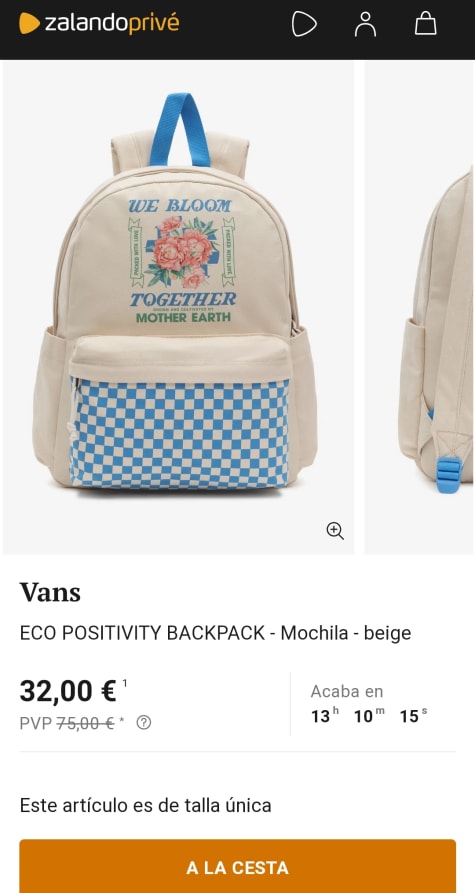
Task: Click the zalandoprivé wordmark text
Action: coord(112,23)
